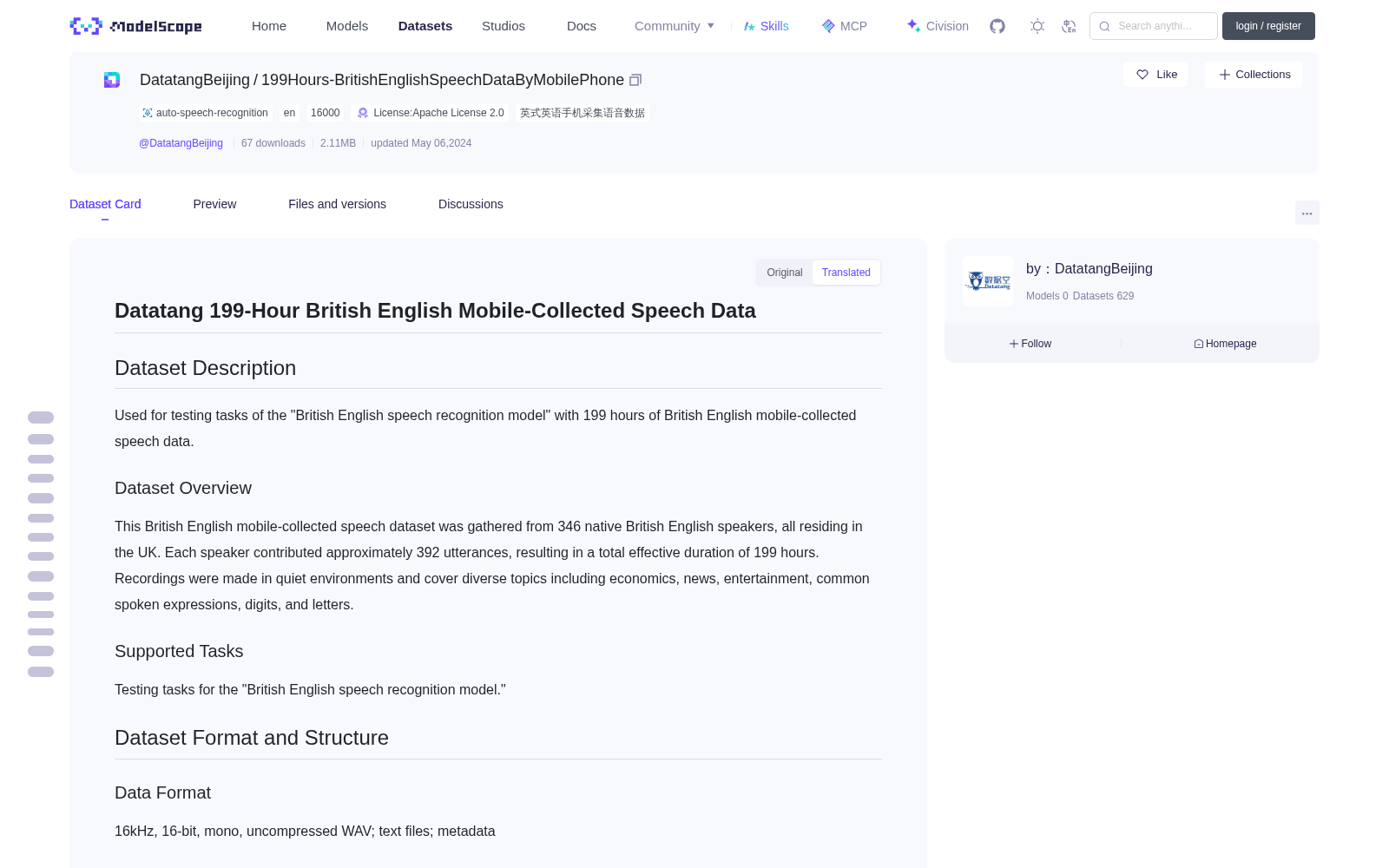Open the Studios section
The image size is (1389, 868).
click(x=504, y=26)
